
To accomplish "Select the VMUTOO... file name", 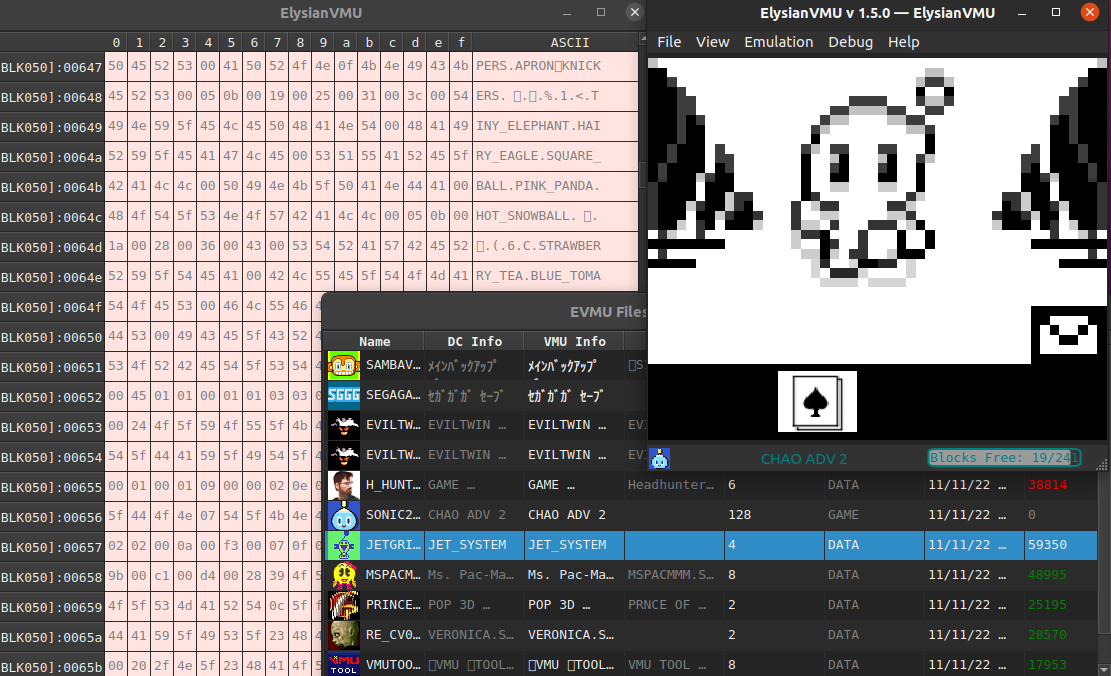I will pos(393,665).
